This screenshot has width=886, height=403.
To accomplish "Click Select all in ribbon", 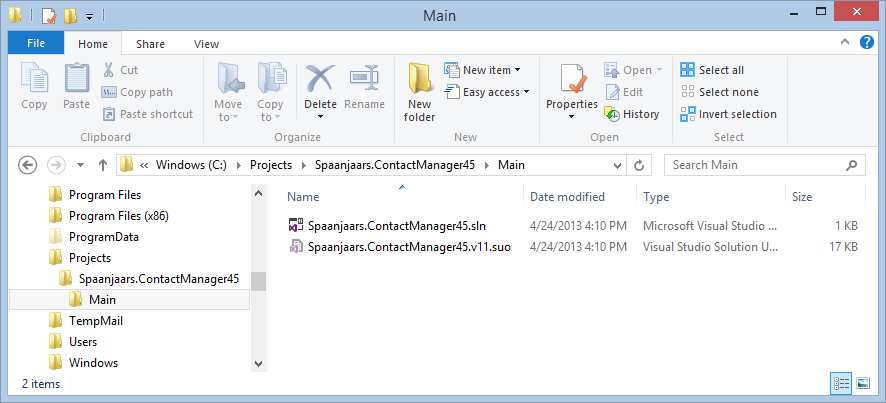I will pyautogui.click(x=712, y=70).
